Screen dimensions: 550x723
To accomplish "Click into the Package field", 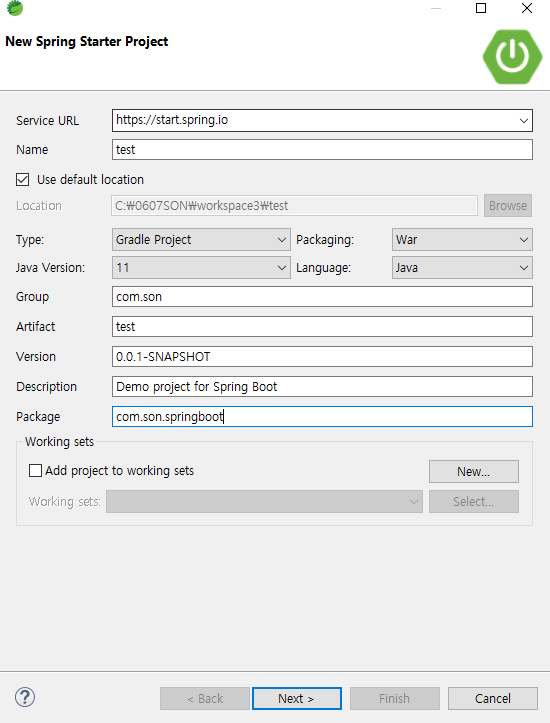I will click(x=322, y=416).
